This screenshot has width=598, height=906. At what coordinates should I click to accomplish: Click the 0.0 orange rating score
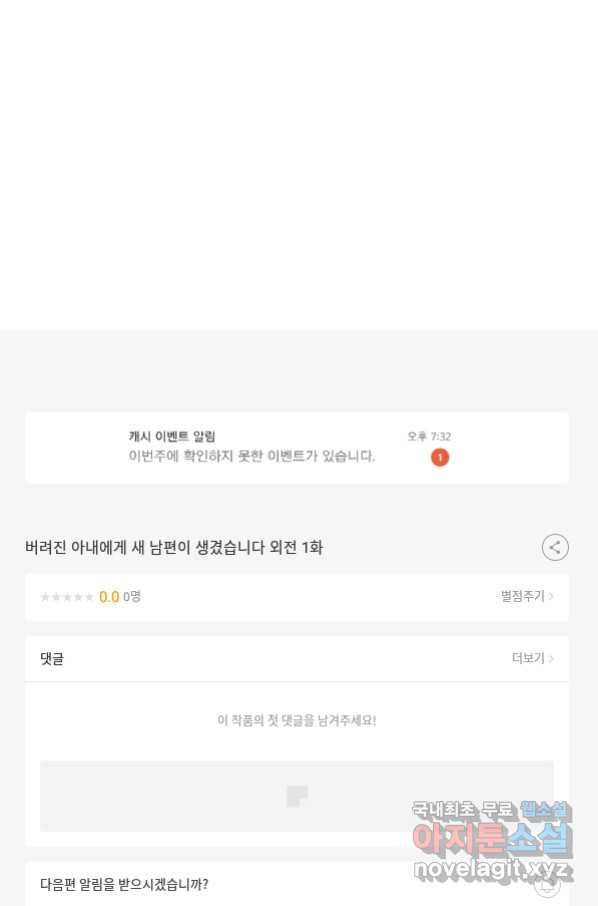click(x=109, y=597)
